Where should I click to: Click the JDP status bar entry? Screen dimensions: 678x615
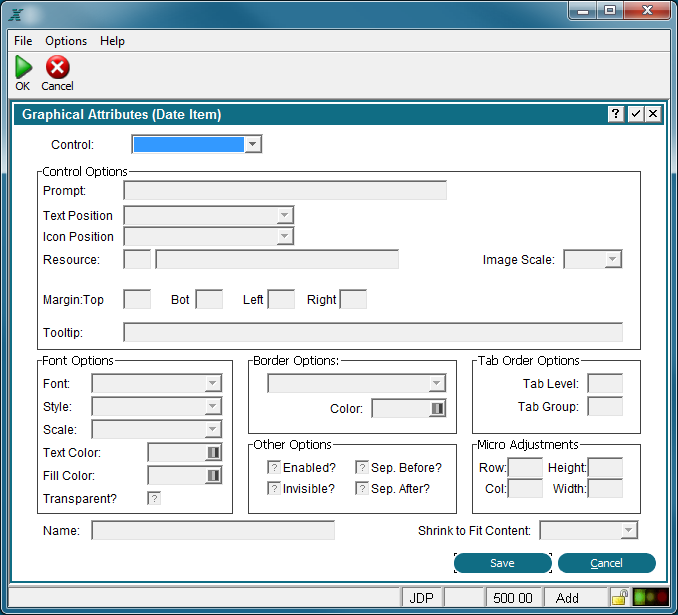point(422,598)
